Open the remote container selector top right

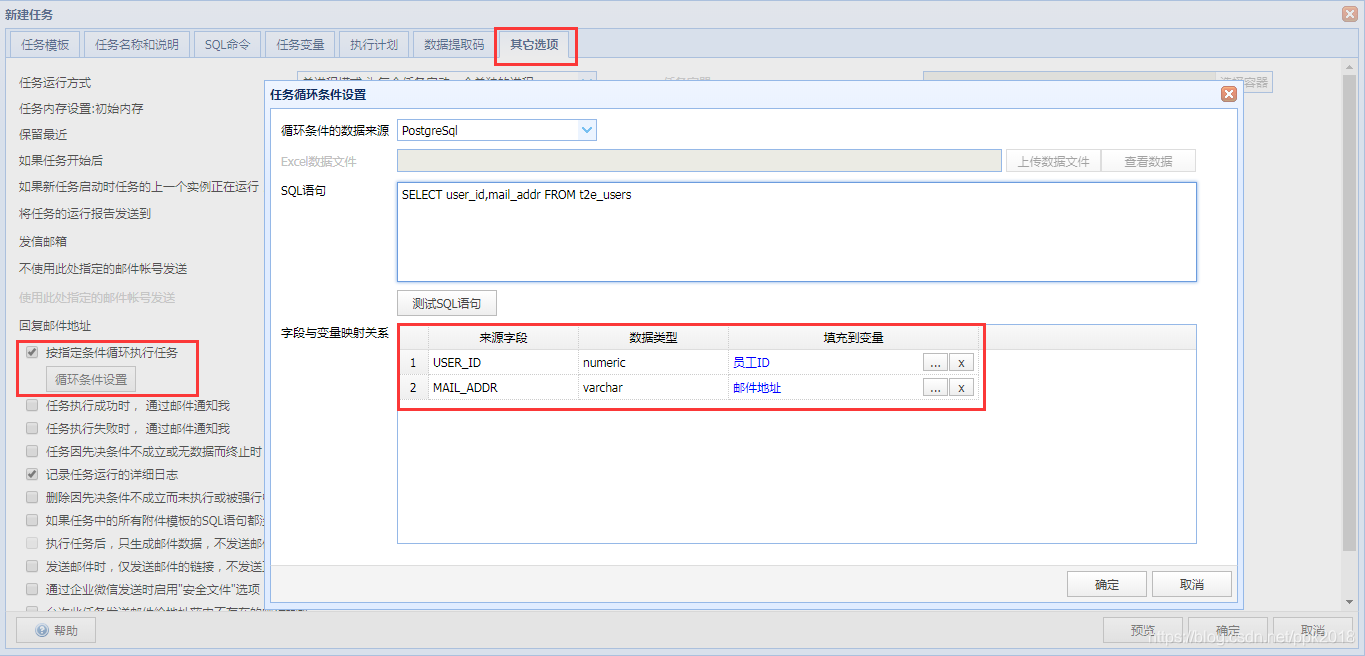click(x=1247, y=82)
